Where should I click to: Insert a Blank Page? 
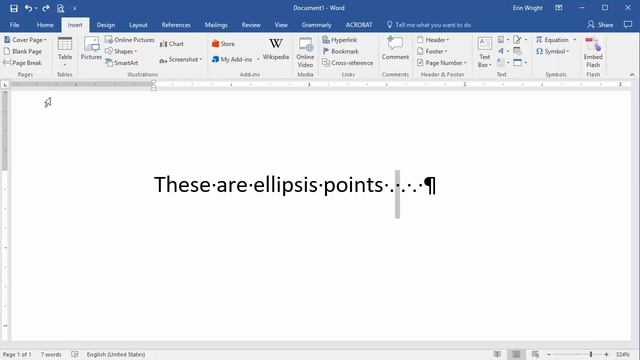(x=23, y=51)
